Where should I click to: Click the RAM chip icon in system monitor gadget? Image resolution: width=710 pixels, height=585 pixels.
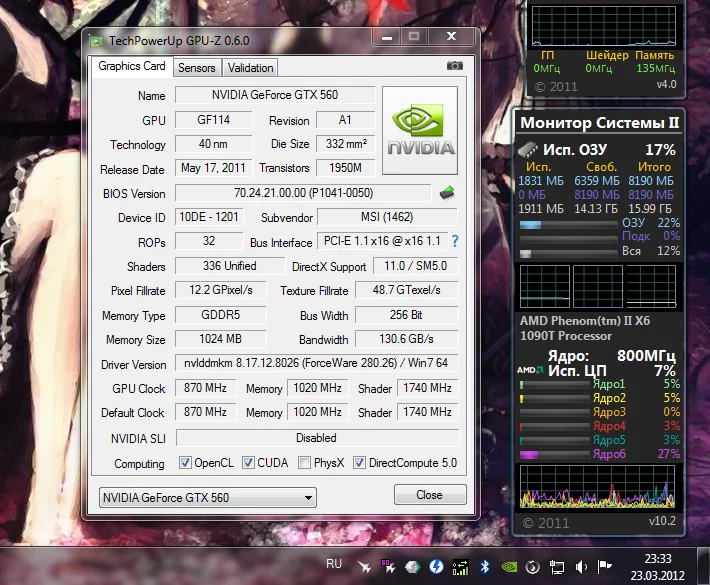click(x=528, y=149)
